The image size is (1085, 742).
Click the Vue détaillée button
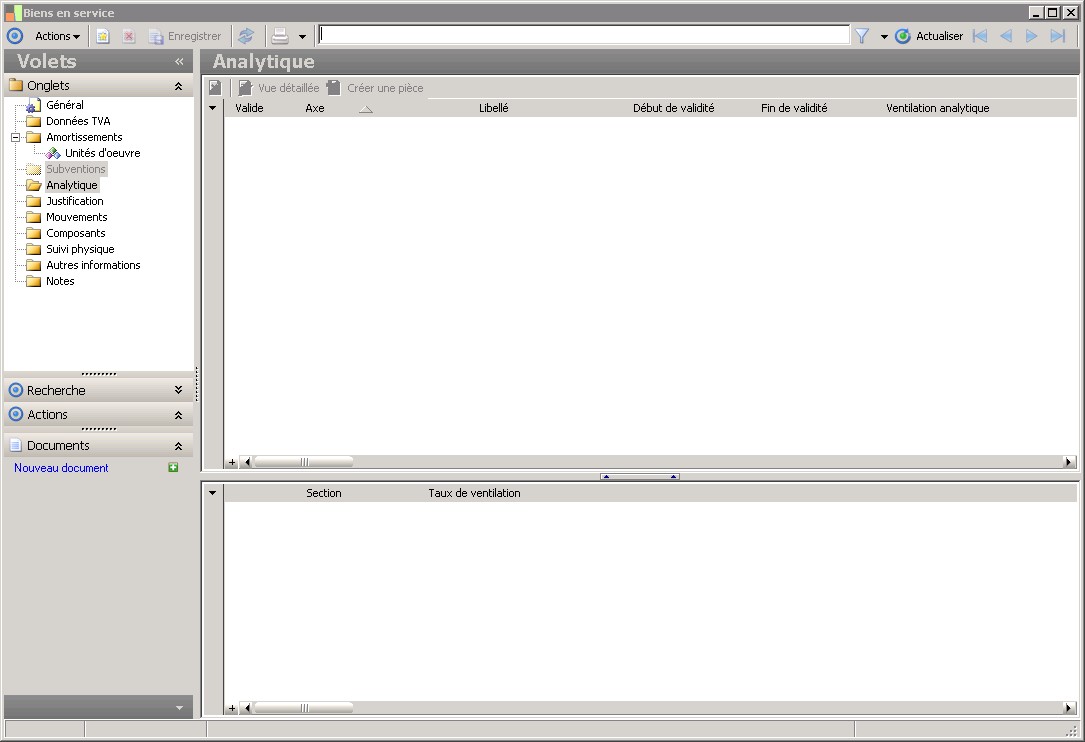279,88
